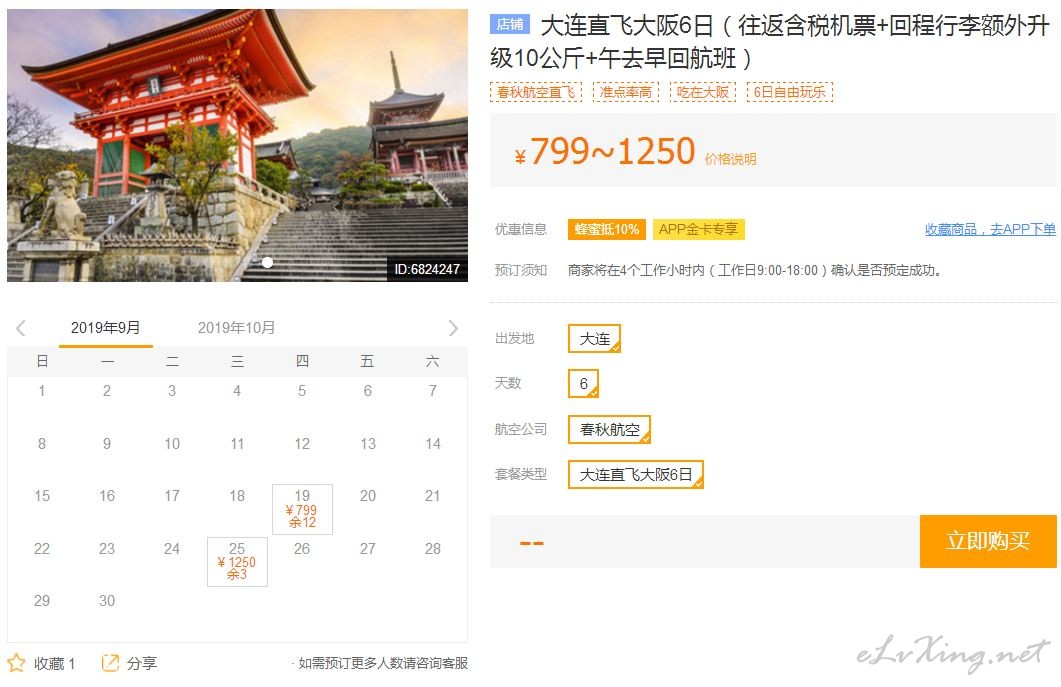Choose September 25 priced ¥1250

(x=237, y=562)
